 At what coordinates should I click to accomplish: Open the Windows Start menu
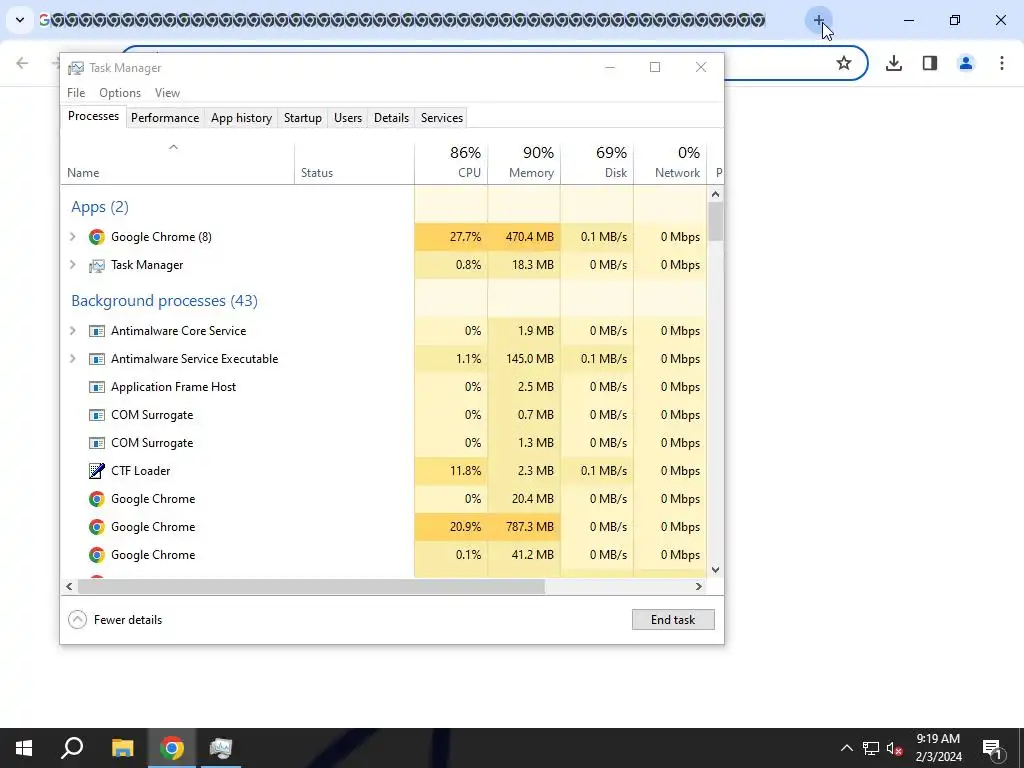click(x=24, y=748)
